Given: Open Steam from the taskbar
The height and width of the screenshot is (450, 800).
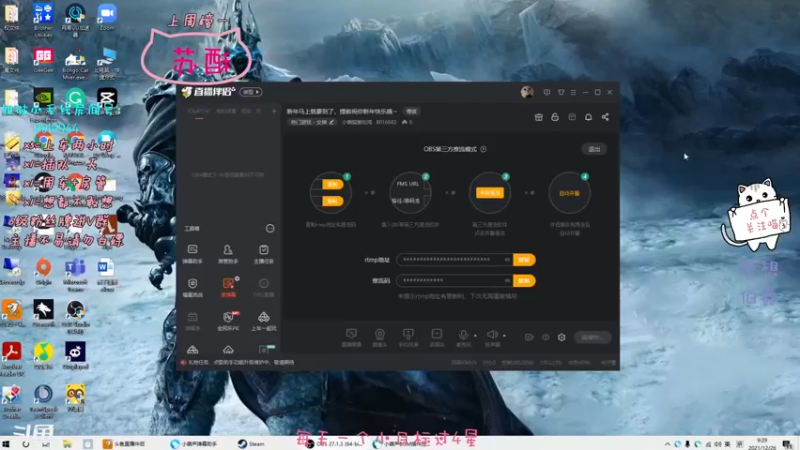Looking at the screenshot, I should (251, 444).
